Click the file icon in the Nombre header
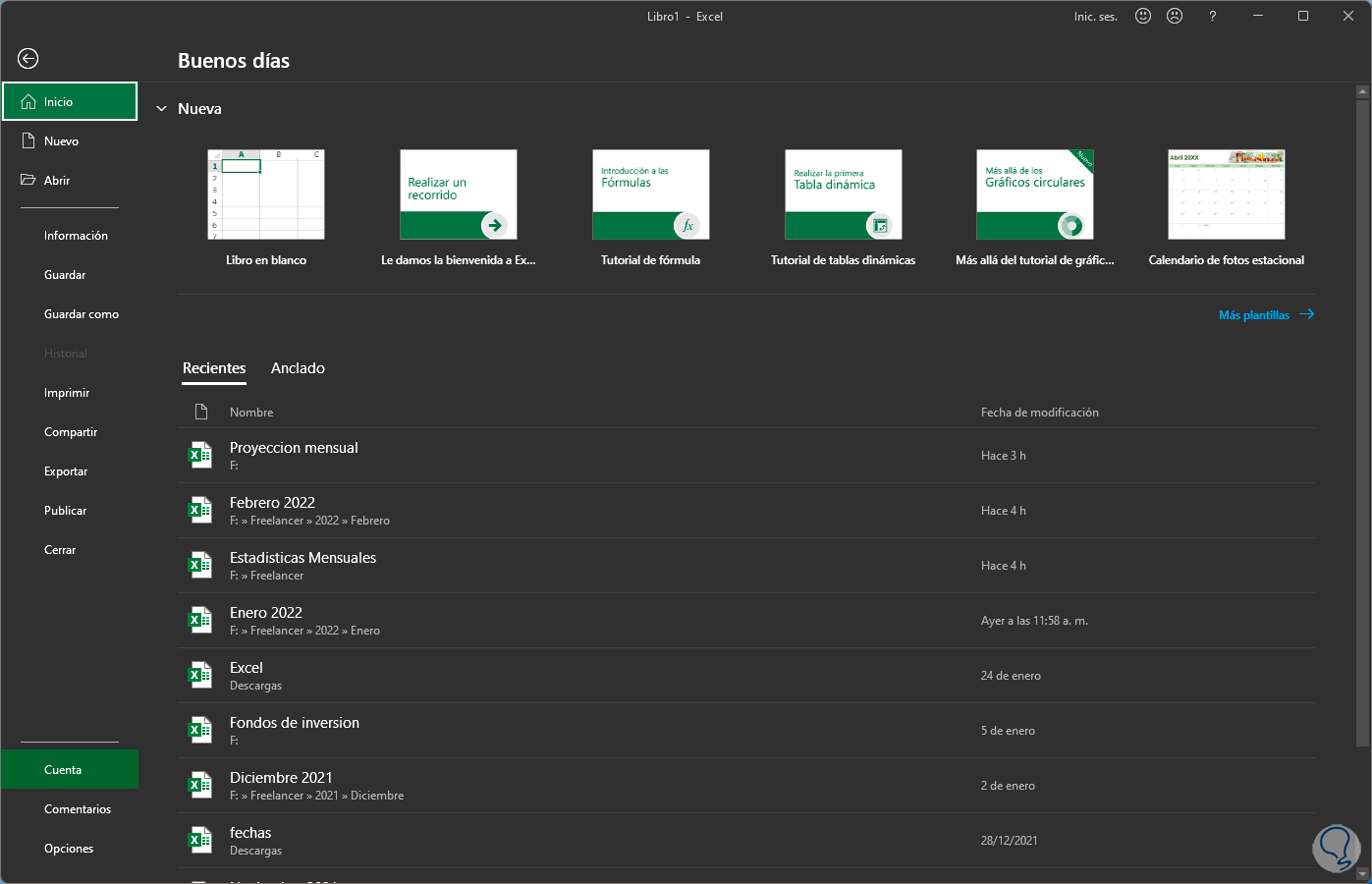 click(201, 412)
